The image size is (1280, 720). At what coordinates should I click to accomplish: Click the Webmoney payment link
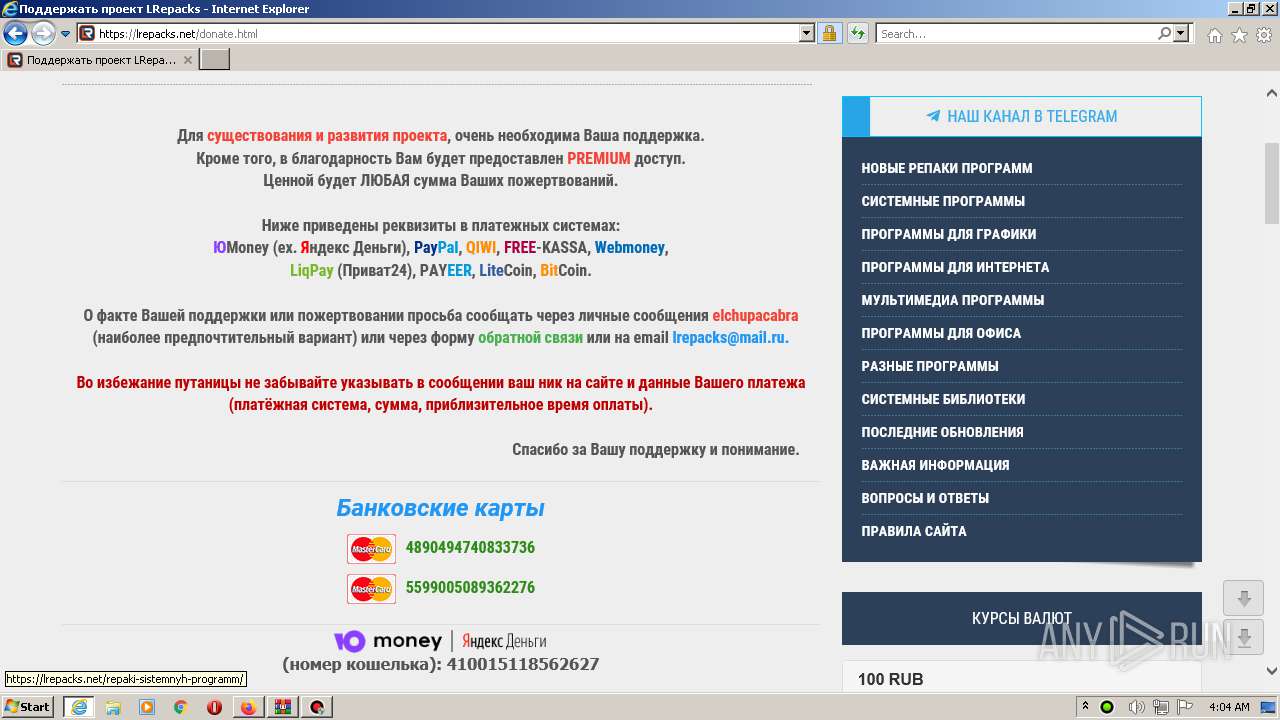point(630,247)
